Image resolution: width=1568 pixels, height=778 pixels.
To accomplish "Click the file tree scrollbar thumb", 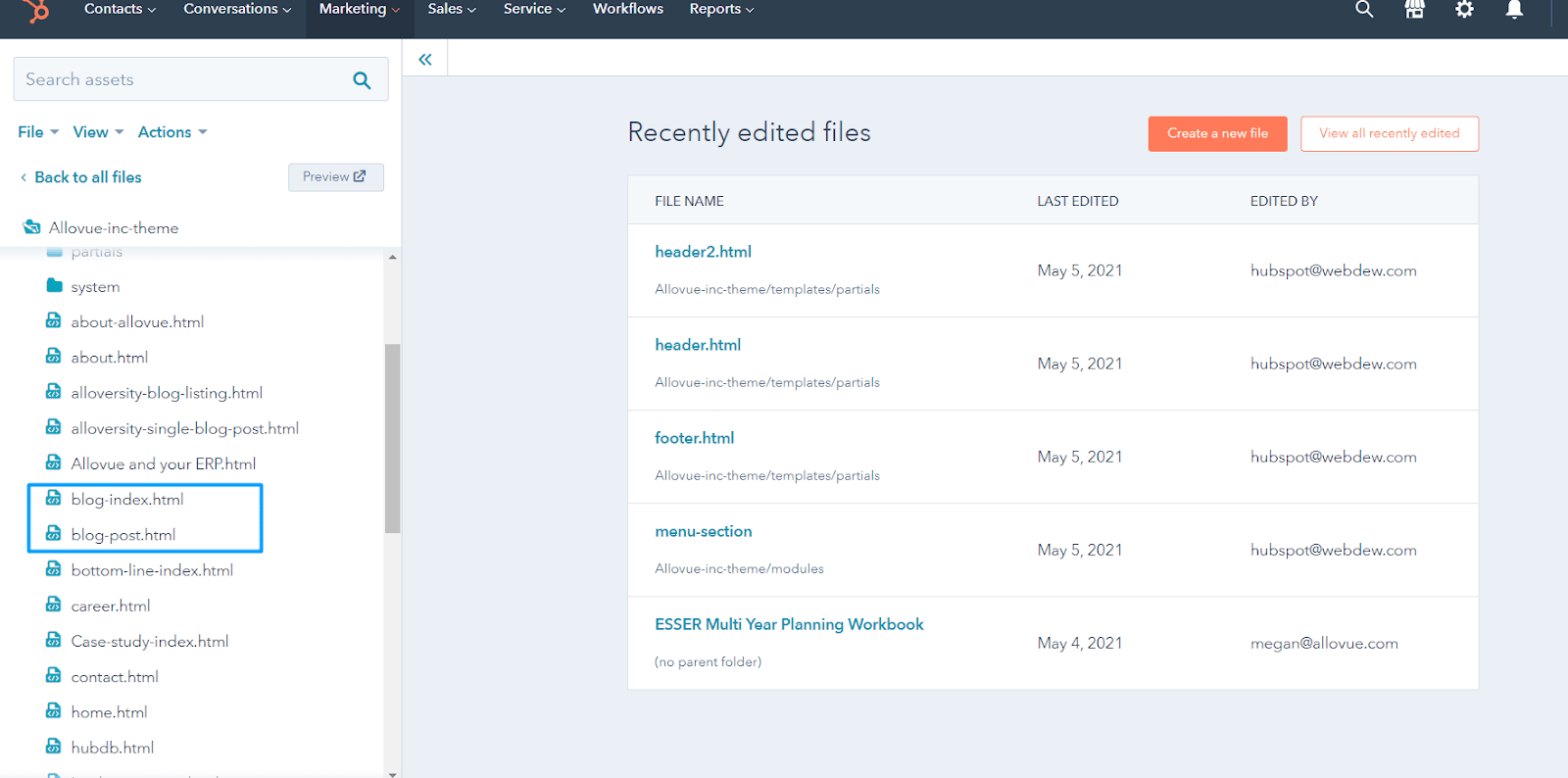I will [x=392, y=438].
